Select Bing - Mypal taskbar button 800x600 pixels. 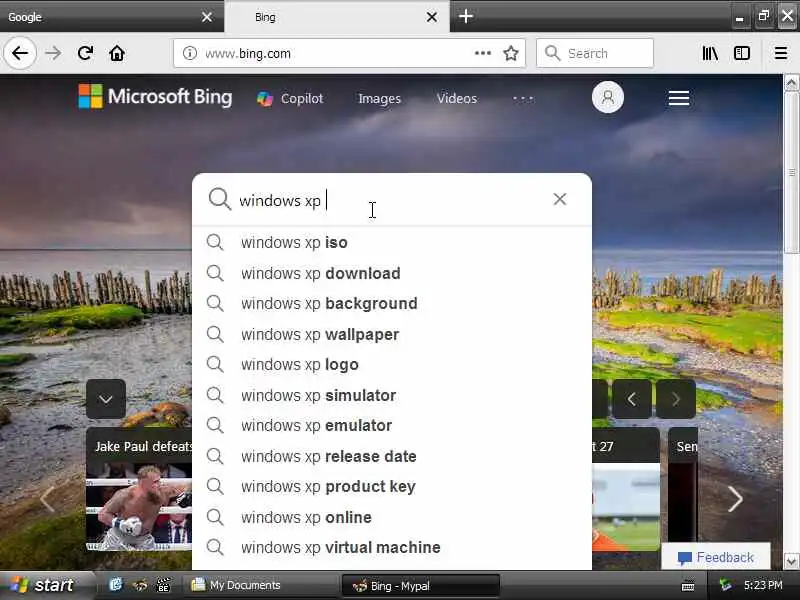tap(419, 586)
